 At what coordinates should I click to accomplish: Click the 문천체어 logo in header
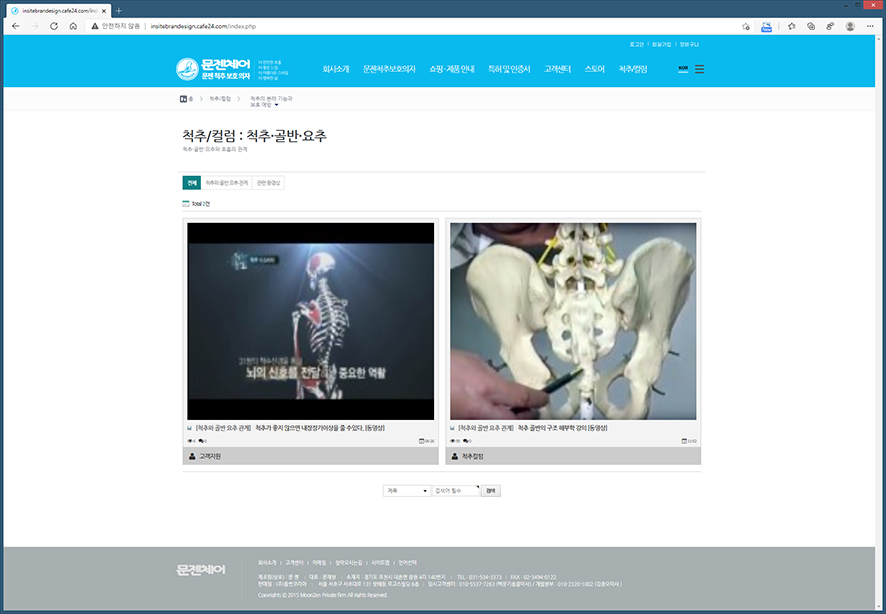pyautogui.click(x=214, y=69)
